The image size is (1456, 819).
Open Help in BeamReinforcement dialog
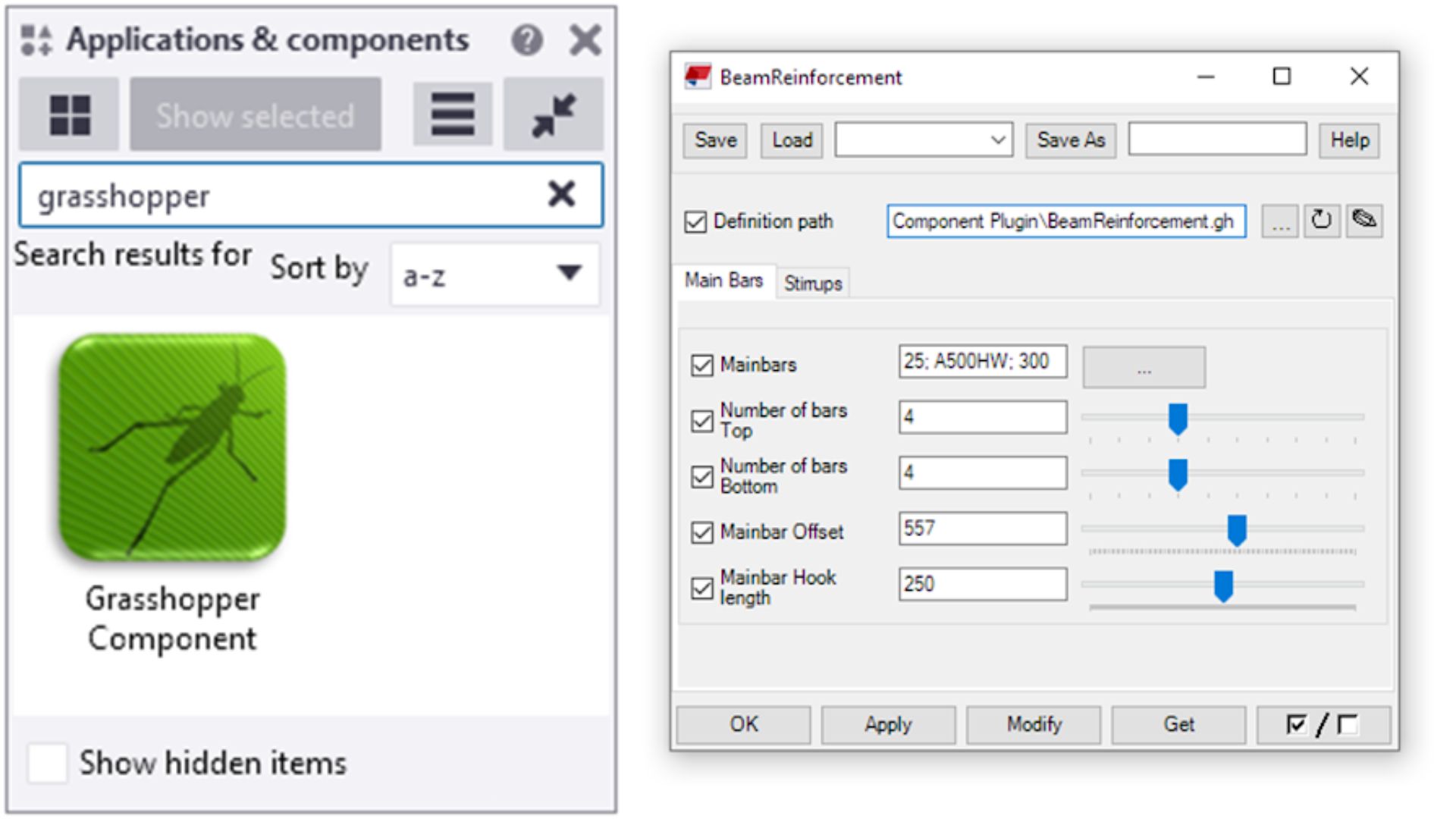pos(1349,140)
